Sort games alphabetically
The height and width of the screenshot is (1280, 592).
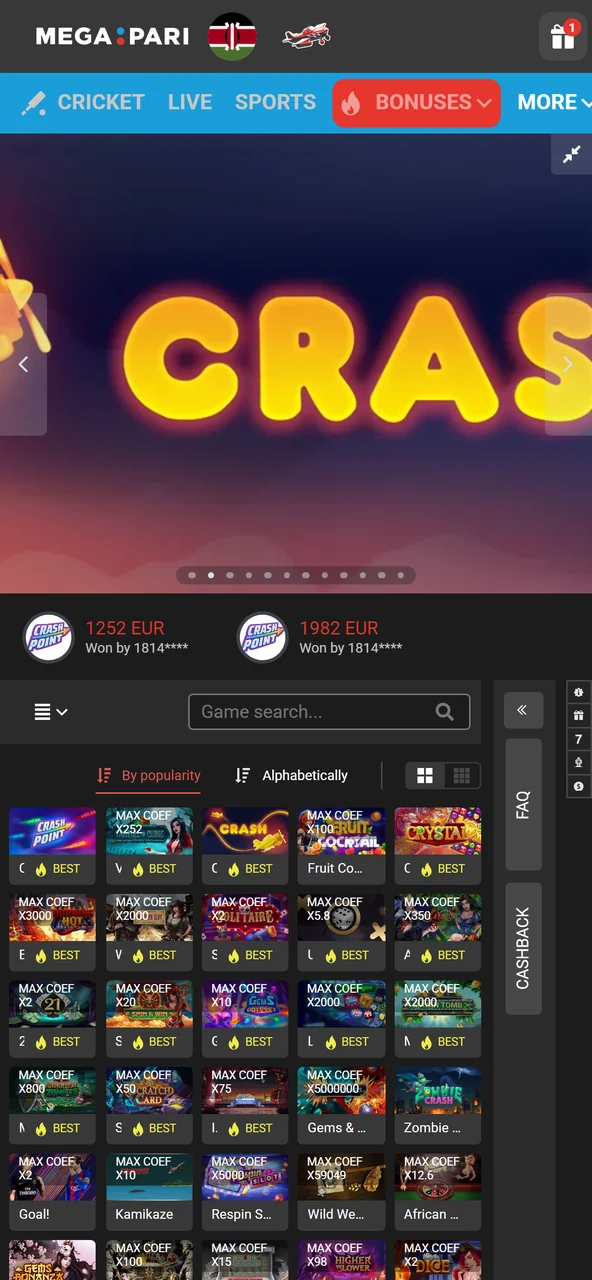[x=291, y=775]
